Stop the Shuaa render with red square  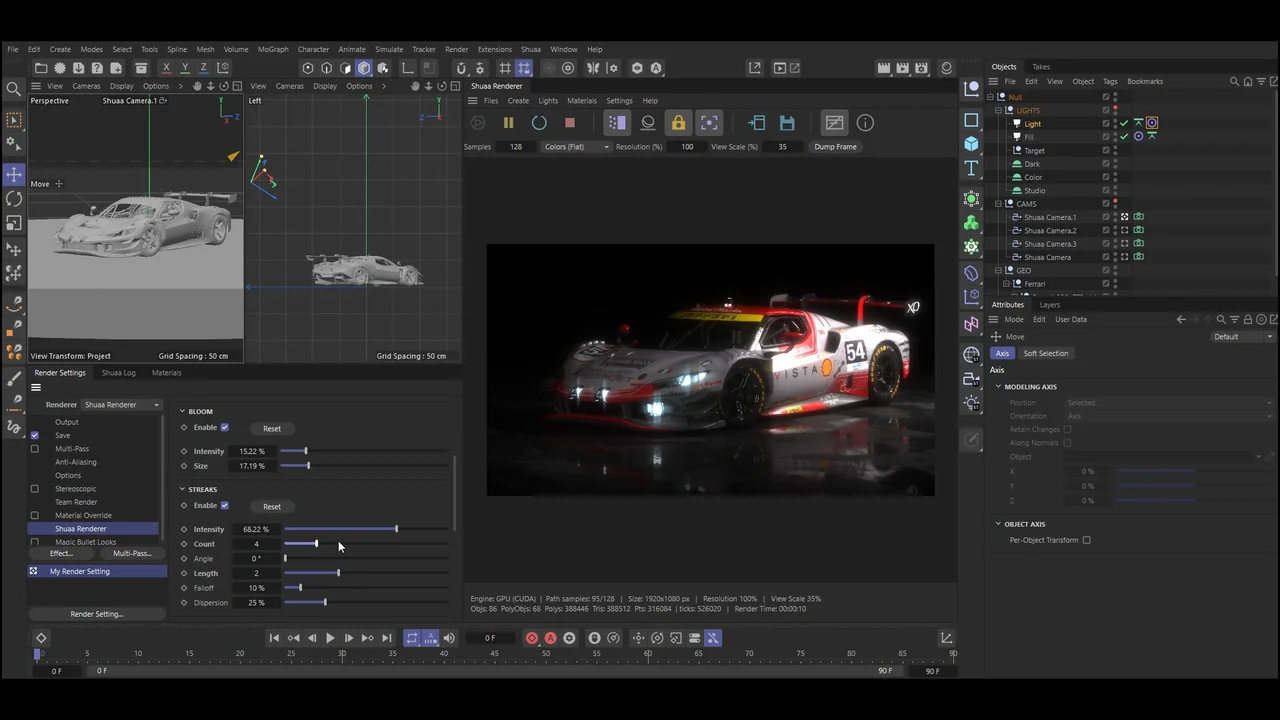[570, 123]
